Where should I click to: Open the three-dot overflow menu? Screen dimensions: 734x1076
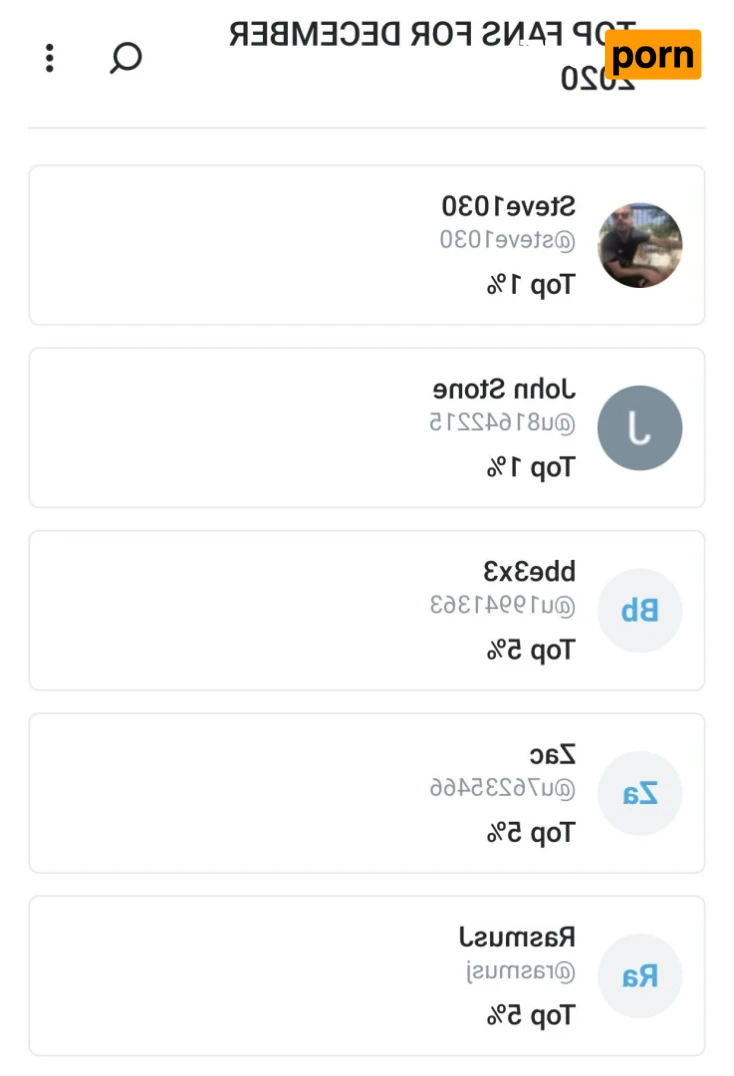(49, 57)
